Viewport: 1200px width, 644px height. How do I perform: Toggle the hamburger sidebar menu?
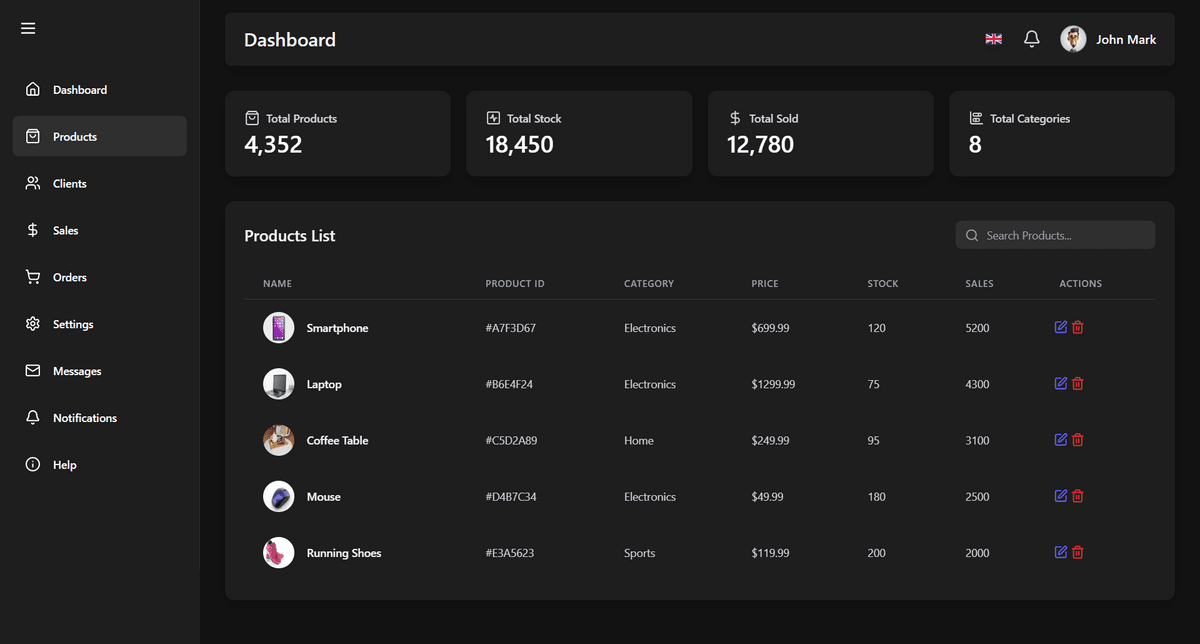28,28
